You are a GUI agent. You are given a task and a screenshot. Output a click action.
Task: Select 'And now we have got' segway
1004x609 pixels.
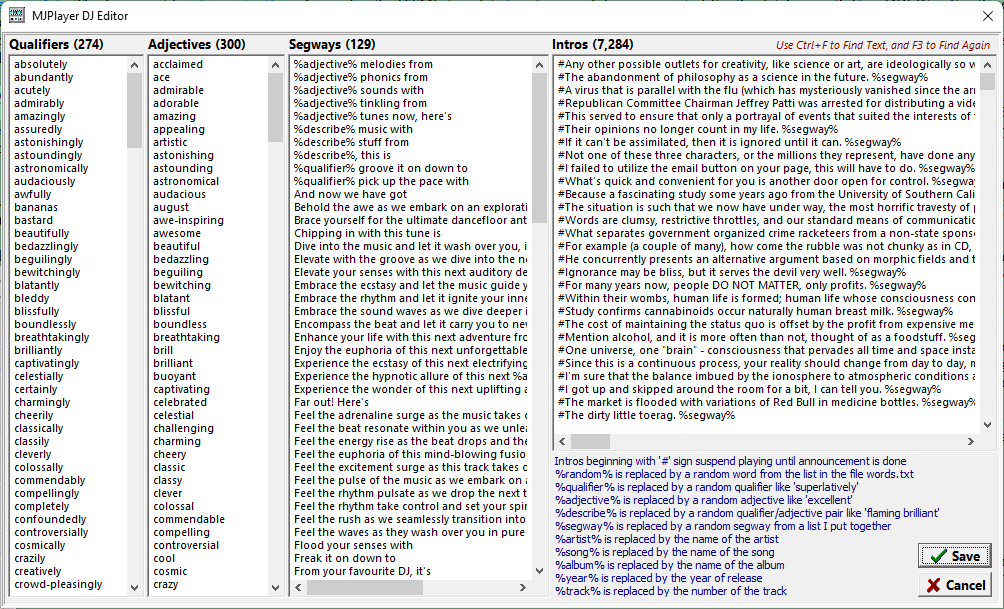pyautogui.click(x=350, y=195)
